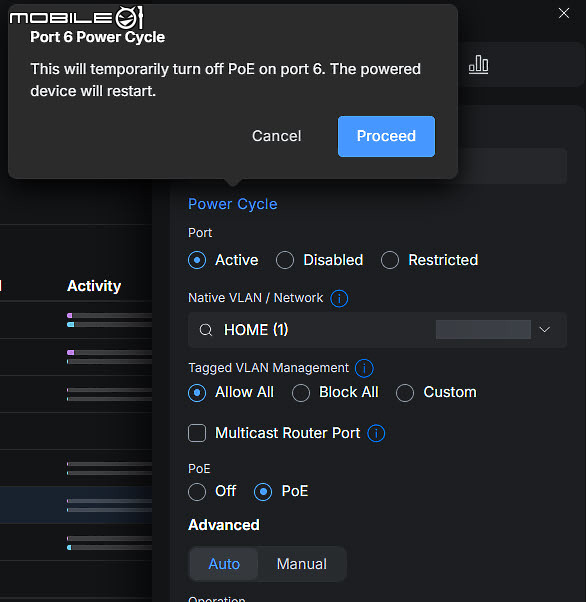Viewport: 586px width, 602px height.
Task: Select Allow All tagged VLAN option
Action: click(197, 393)
